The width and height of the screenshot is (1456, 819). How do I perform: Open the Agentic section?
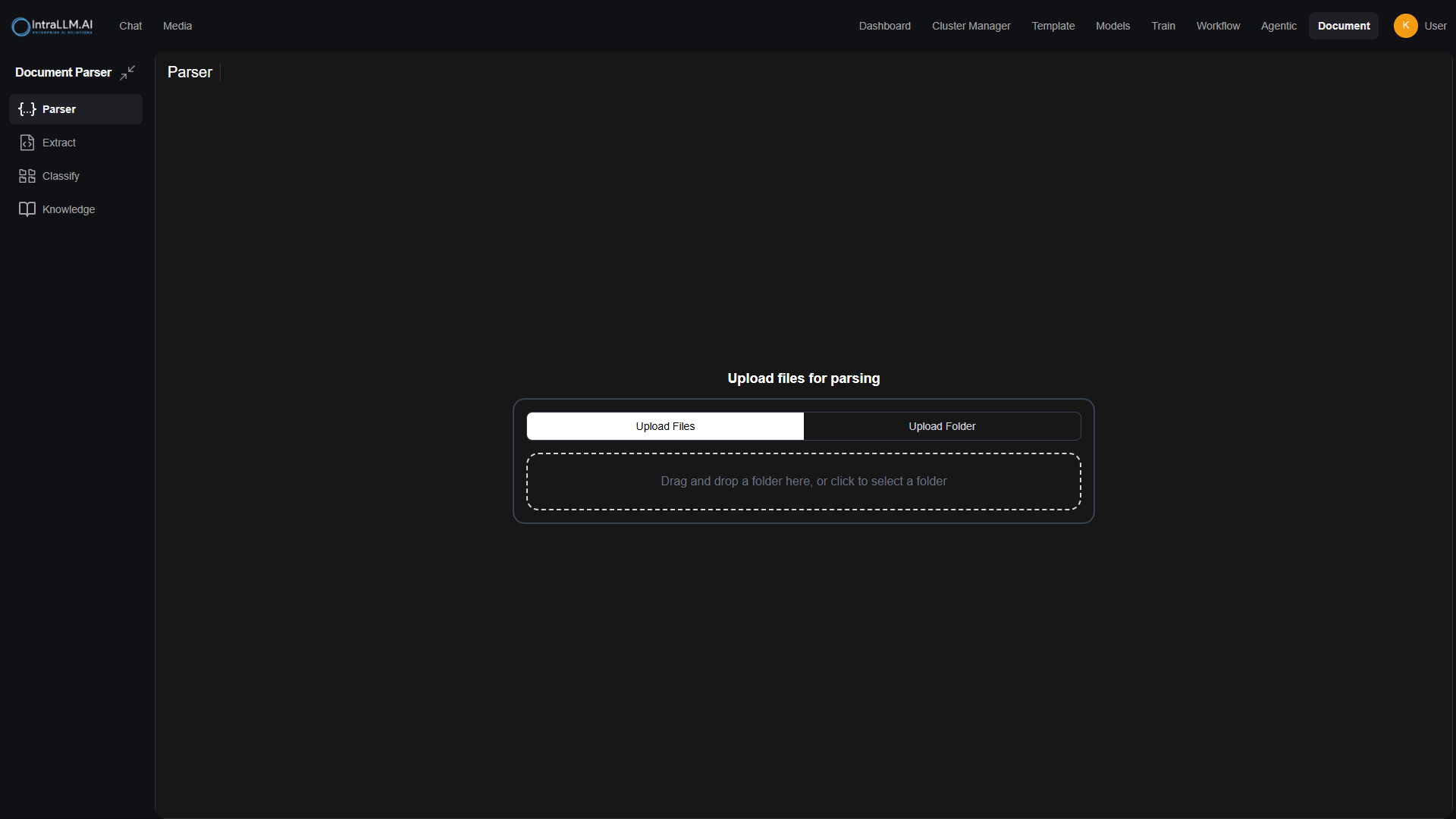pyautogui.click(x=1279, y=26)
